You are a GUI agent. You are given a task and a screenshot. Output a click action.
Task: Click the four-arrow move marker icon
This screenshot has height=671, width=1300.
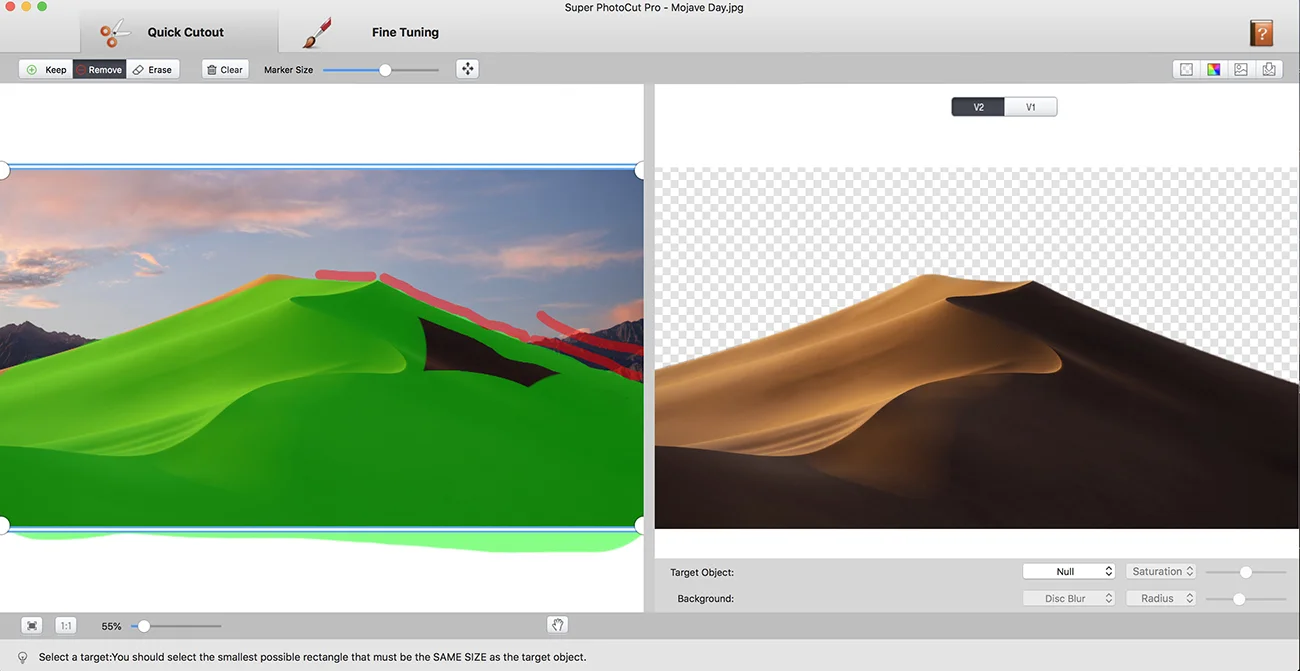coord(467,69)
